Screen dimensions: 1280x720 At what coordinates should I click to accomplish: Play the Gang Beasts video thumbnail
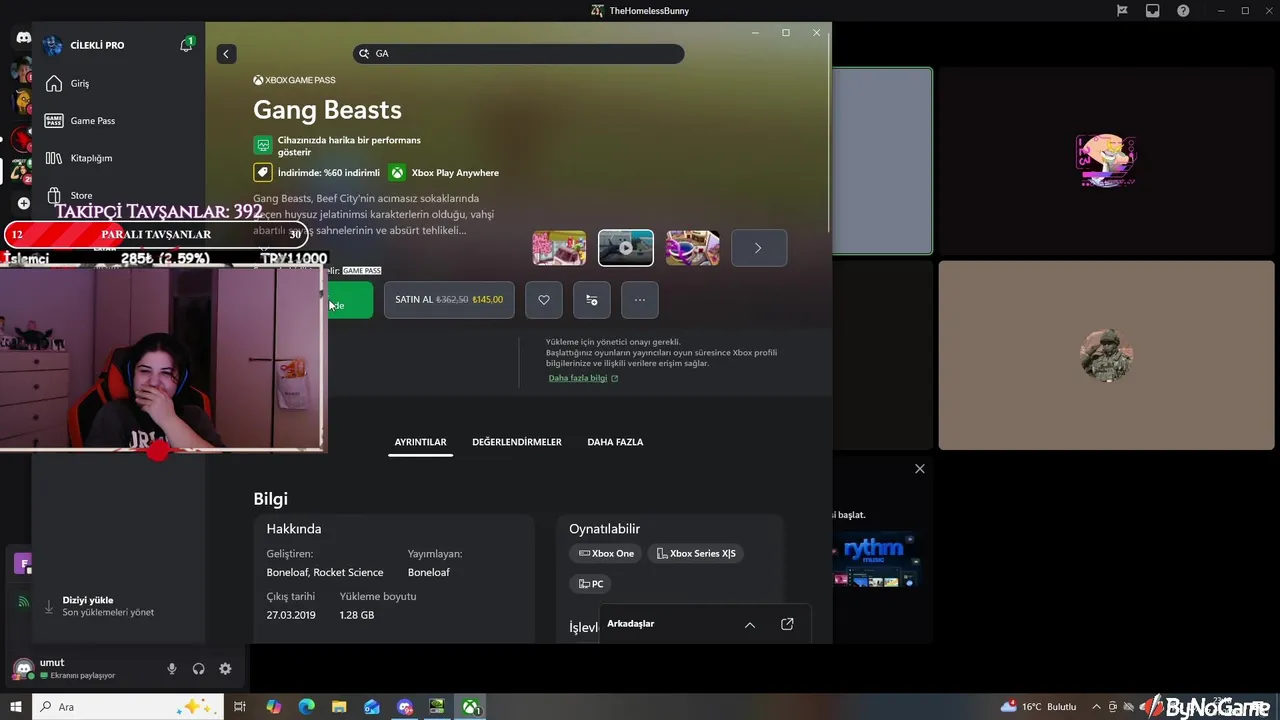[626, 248]
